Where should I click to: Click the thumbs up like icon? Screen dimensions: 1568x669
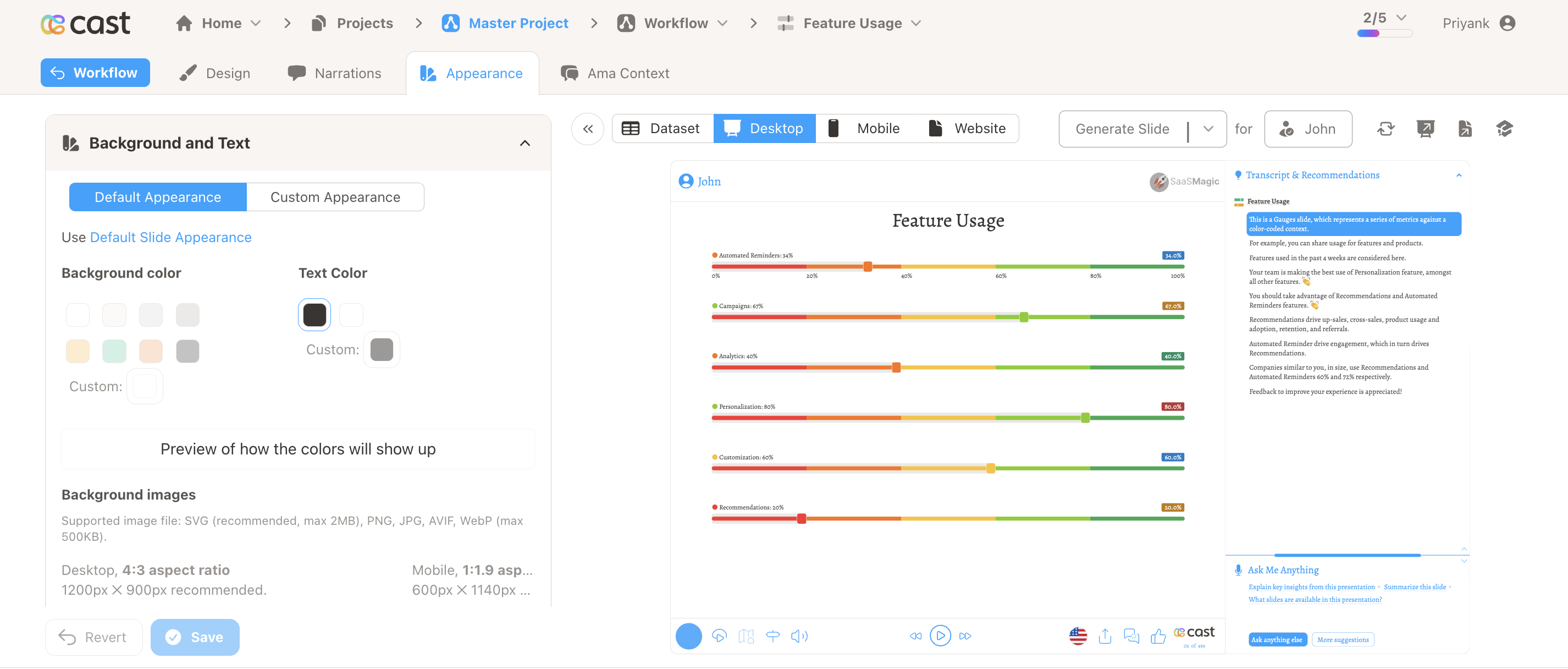tap(1158, 636)
